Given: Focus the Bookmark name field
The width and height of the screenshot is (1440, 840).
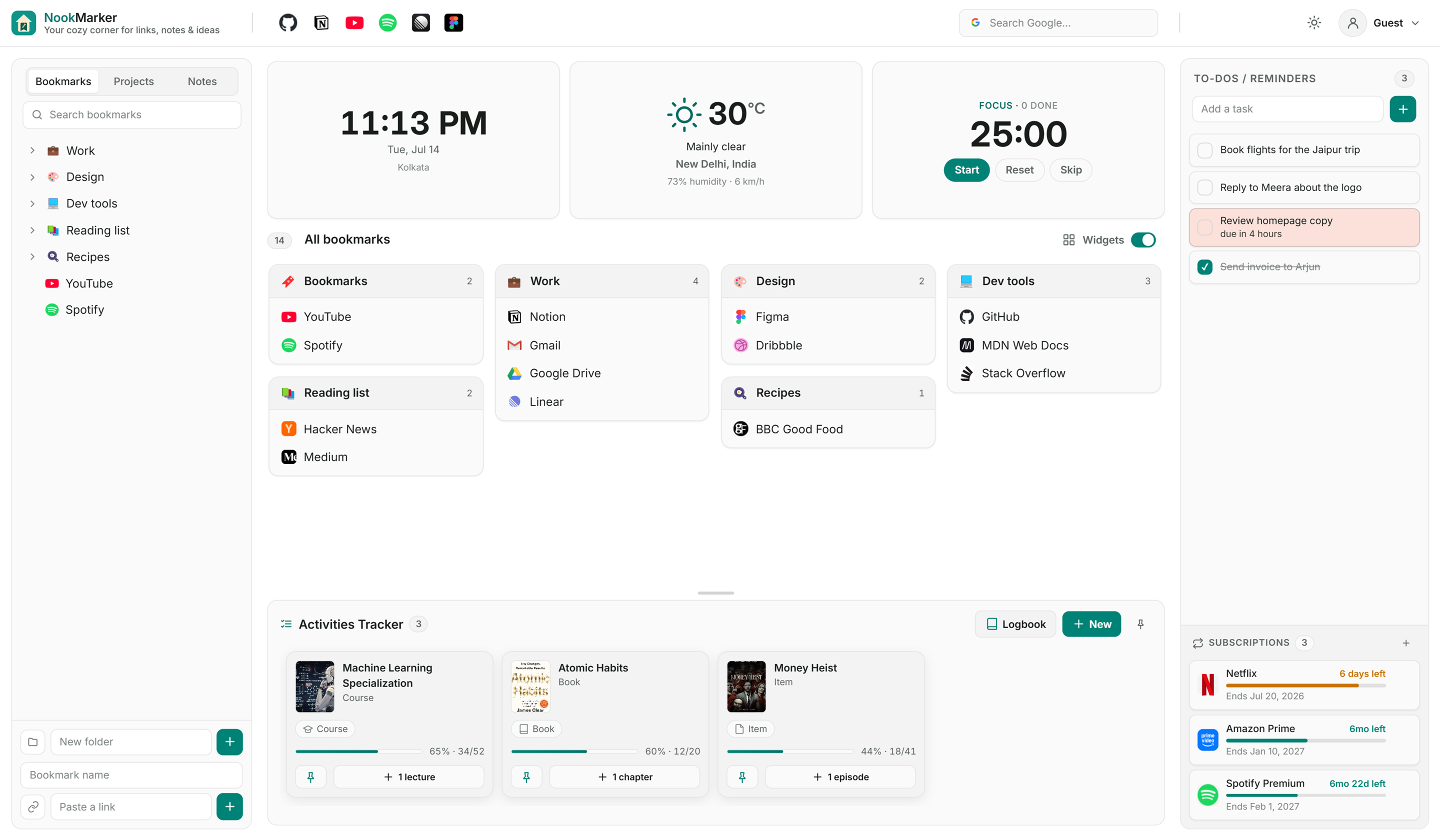Looking at the screenshot, I should [x=132, y=775].
